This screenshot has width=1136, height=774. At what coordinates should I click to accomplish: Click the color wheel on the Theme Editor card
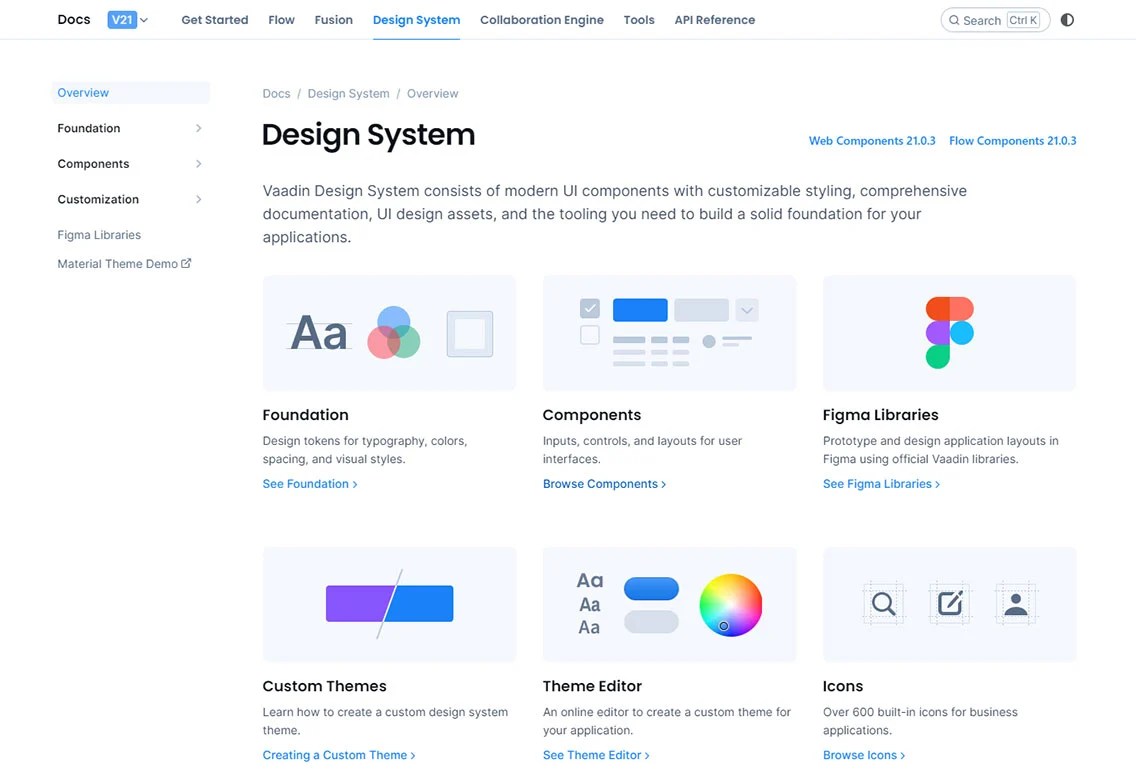(x=730, y=604)
